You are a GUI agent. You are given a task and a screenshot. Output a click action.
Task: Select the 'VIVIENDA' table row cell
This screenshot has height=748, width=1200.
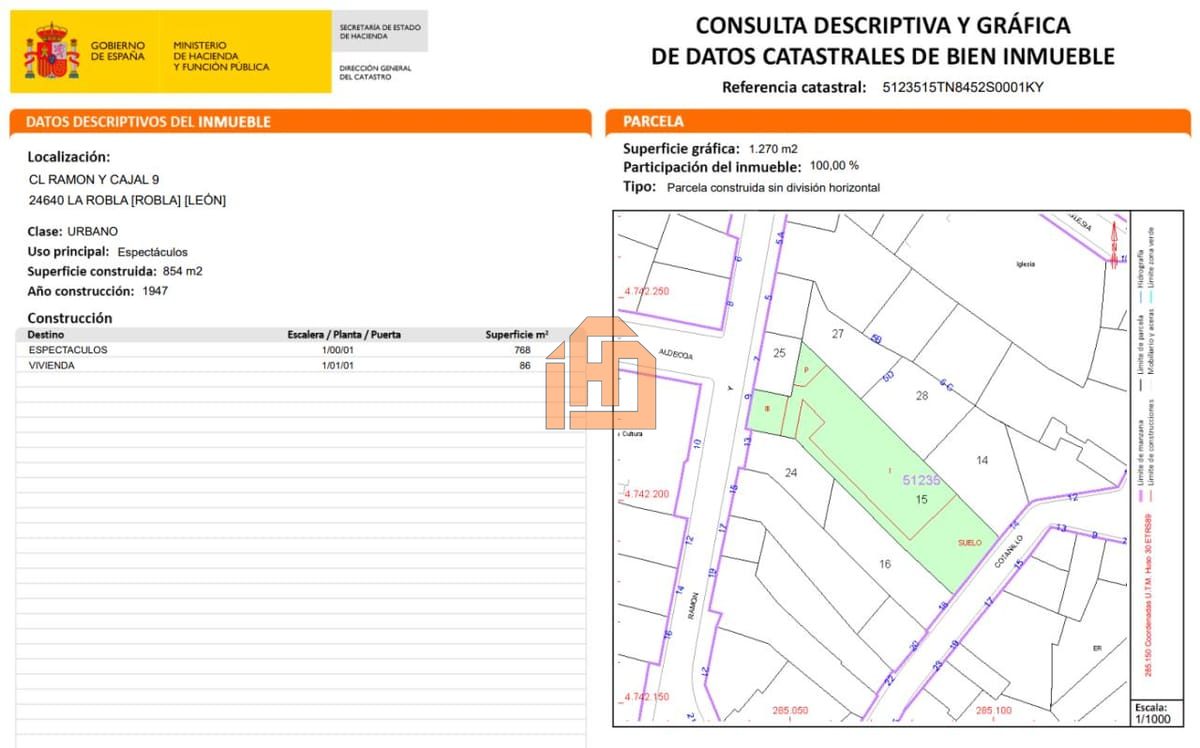[52, 365]
